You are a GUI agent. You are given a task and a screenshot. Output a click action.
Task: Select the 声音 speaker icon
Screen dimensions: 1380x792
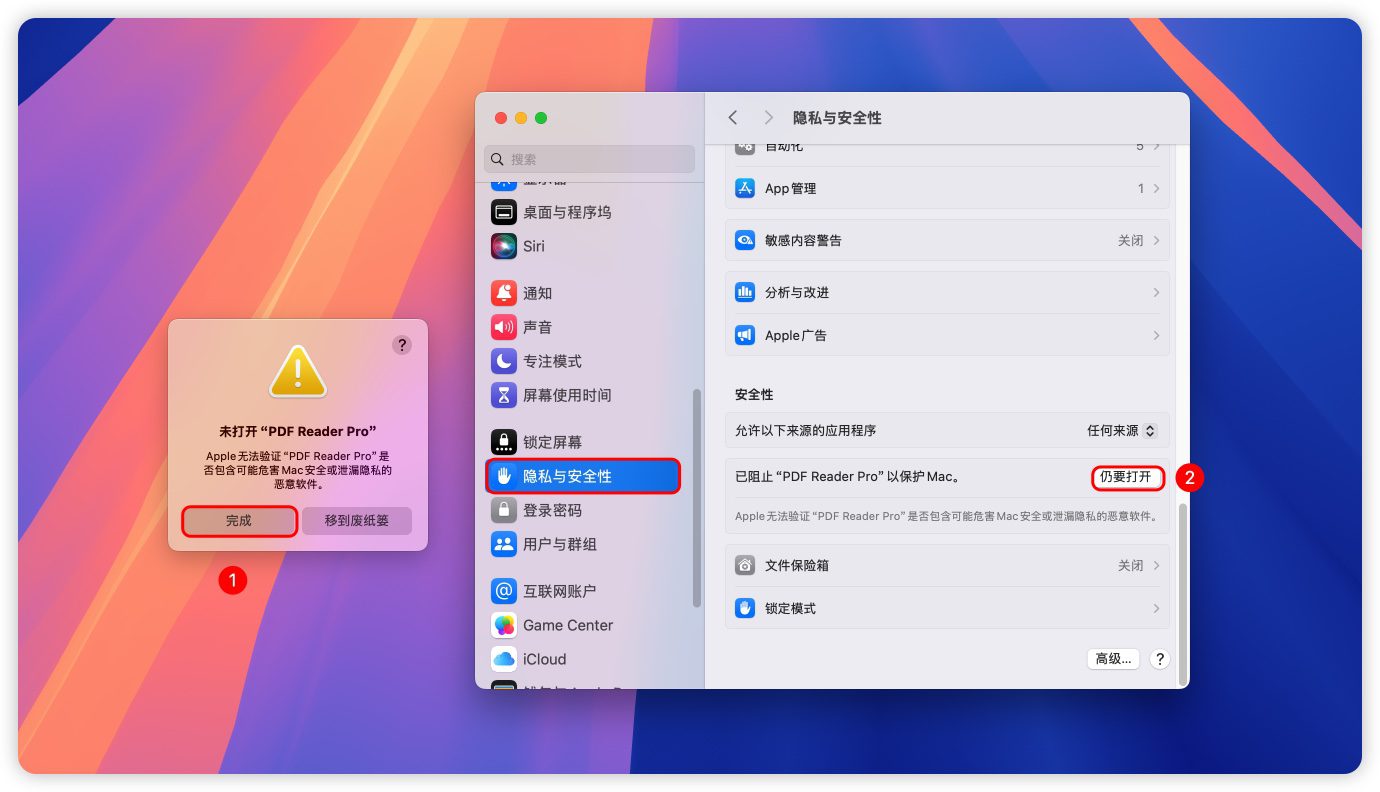coord(504,327)
